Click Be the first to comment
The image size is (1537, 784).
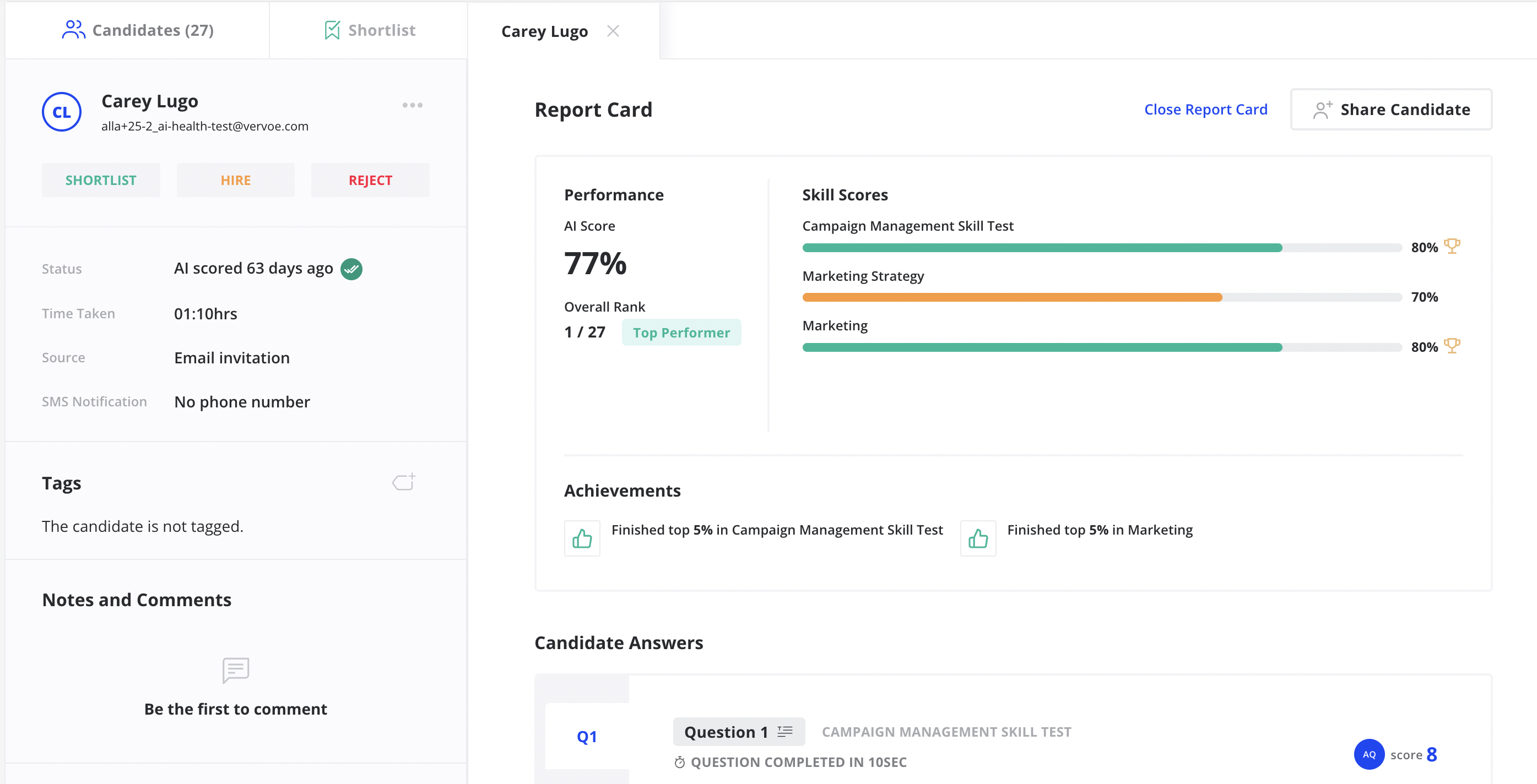click(235, 709)
